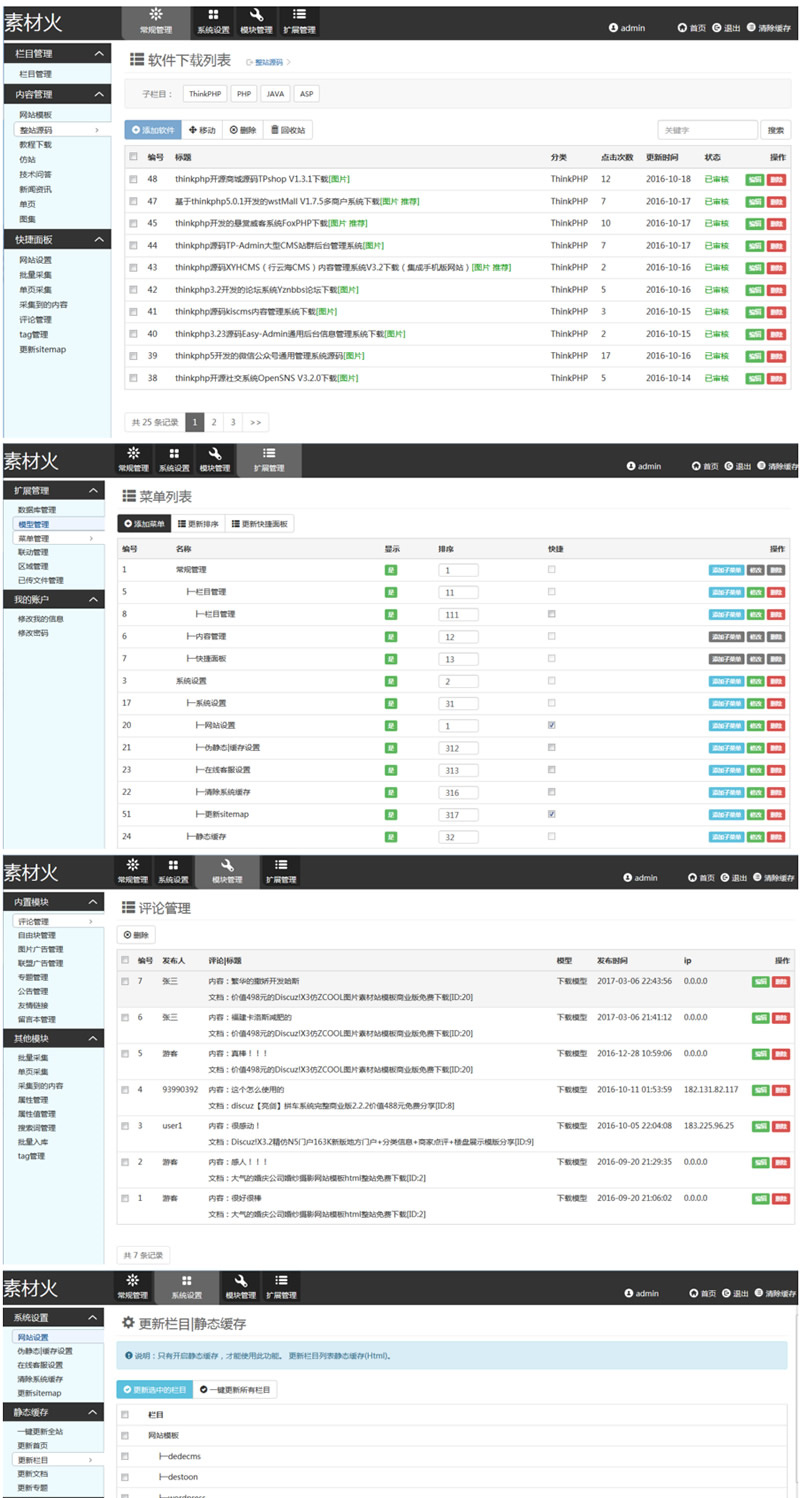
Task: Select the checkbox beside dedecms column
Action: coord(125,1456)
